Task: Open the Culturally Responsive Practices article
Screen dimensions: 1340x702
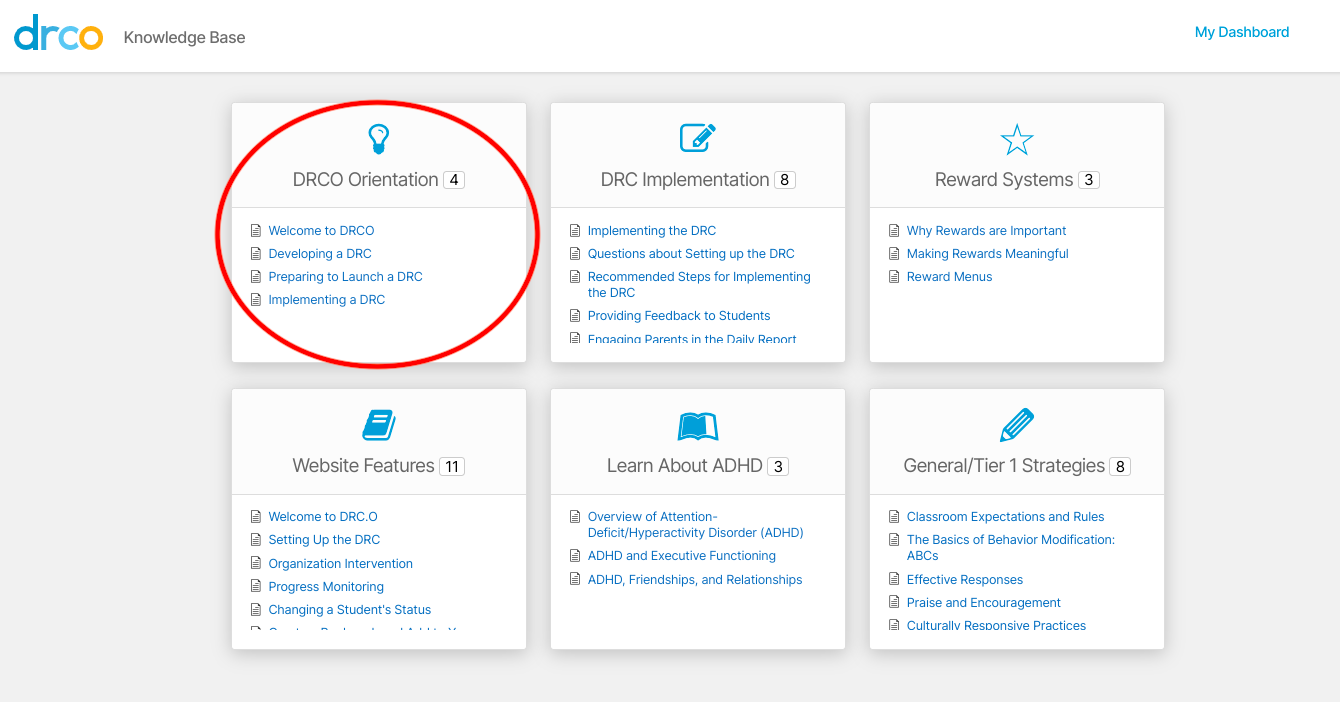Action: point(996,625)
